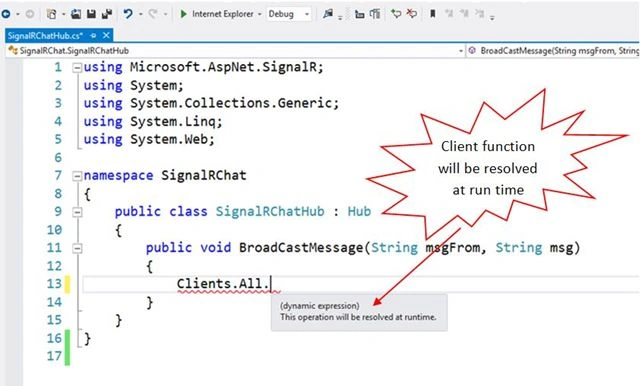Click 'System.Collections.Generic' in line 3
This screenshot has height=386, width=640.
pyautogui.click(x=231, y=103)
